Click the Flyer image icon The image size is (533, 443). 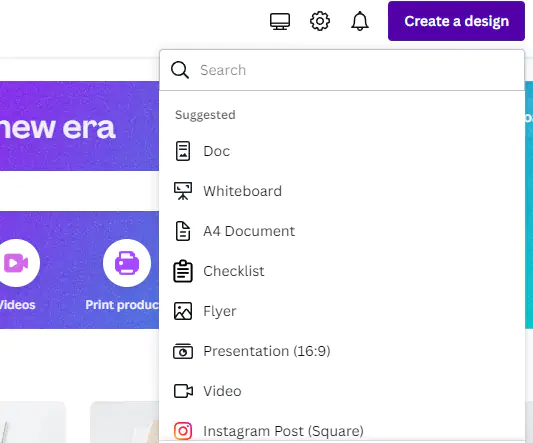[x=183, y=311]
